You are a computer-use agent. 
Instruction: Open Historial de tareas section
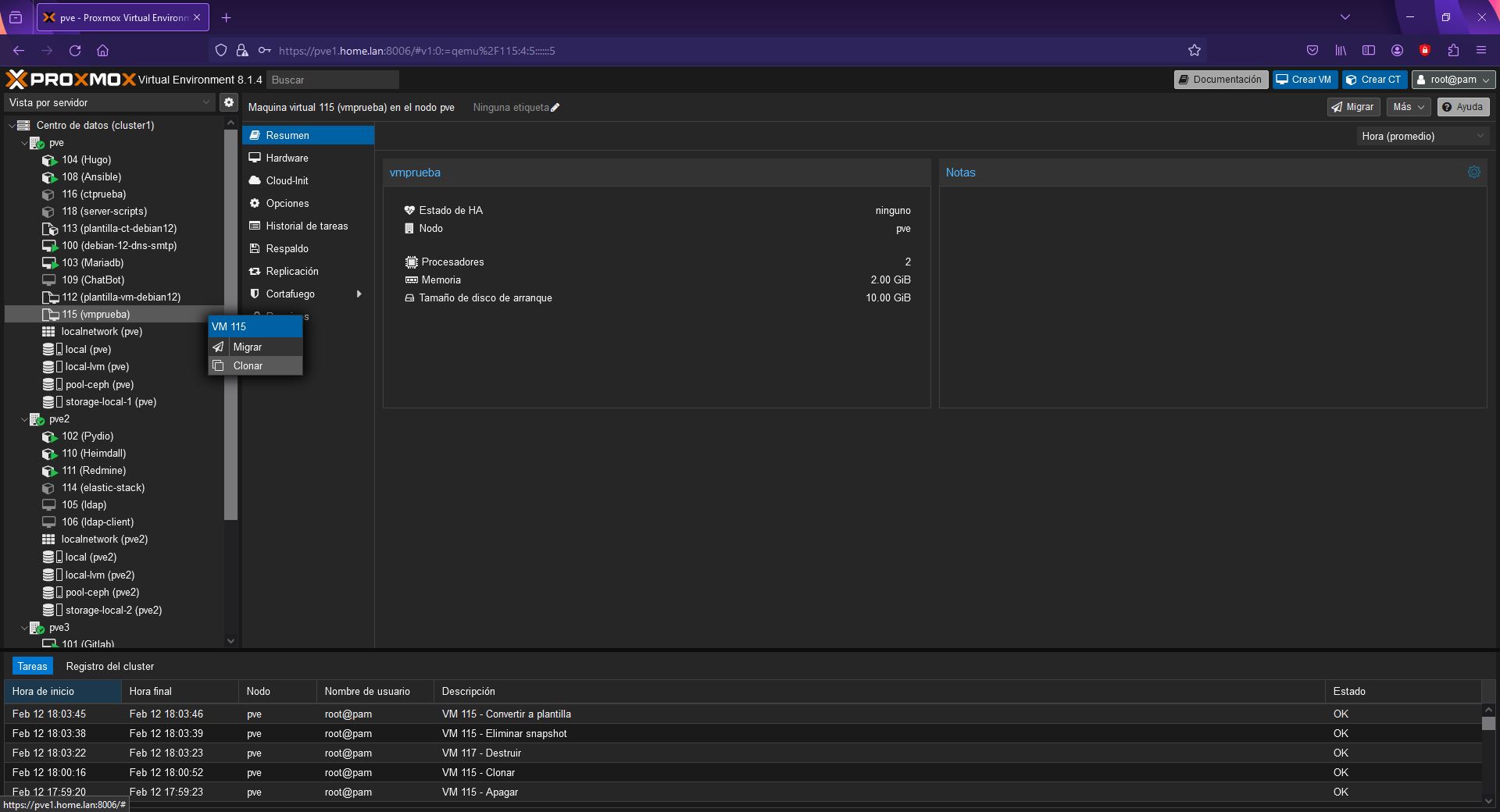click(308, 226)
